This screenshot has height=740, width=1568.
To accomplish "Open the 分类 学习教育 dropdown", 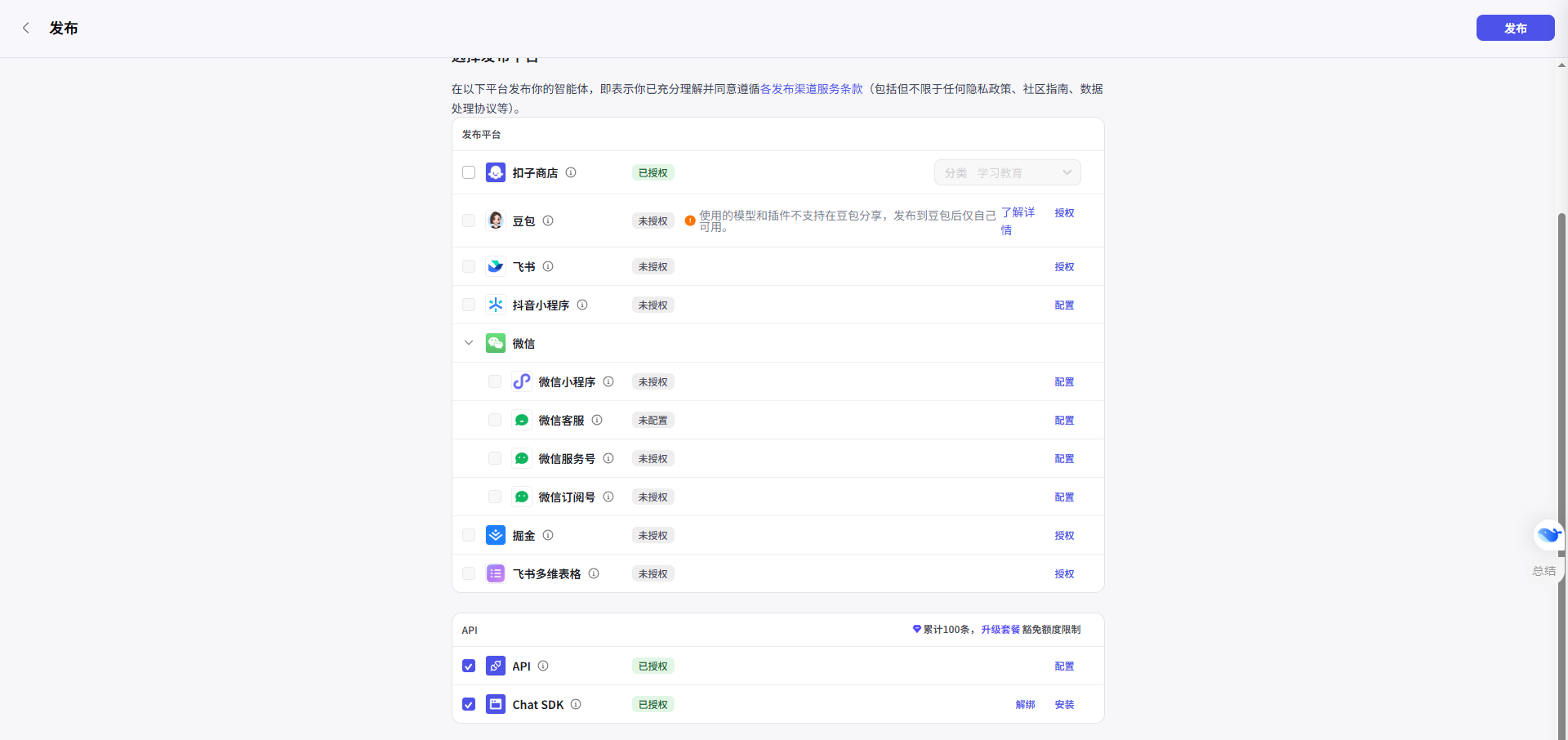I will coord(1008,172).
